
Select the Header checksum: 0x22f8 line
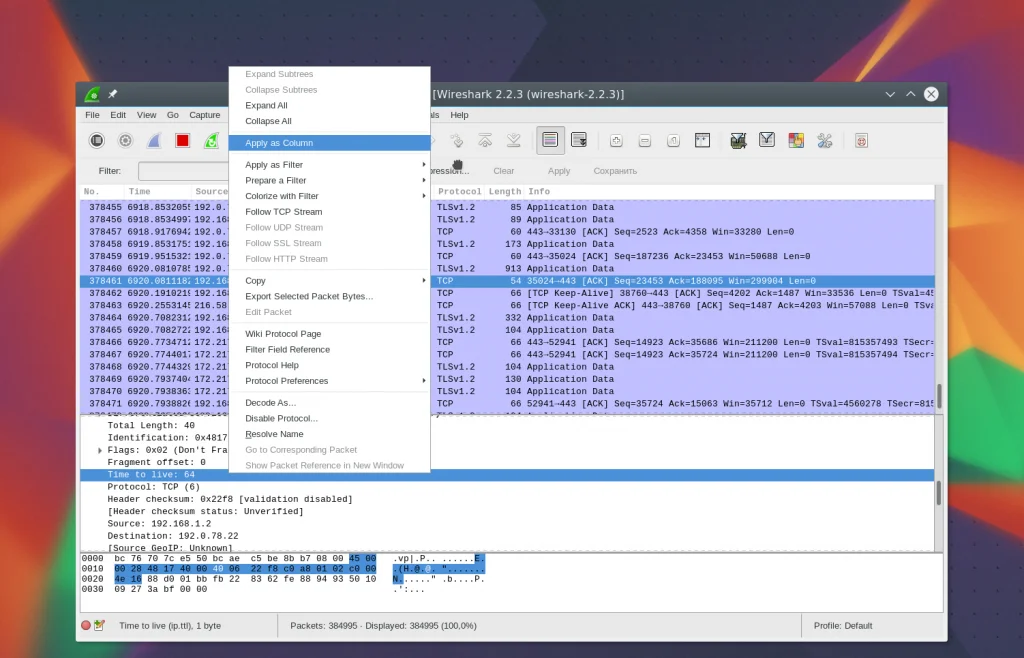(230, 499)
